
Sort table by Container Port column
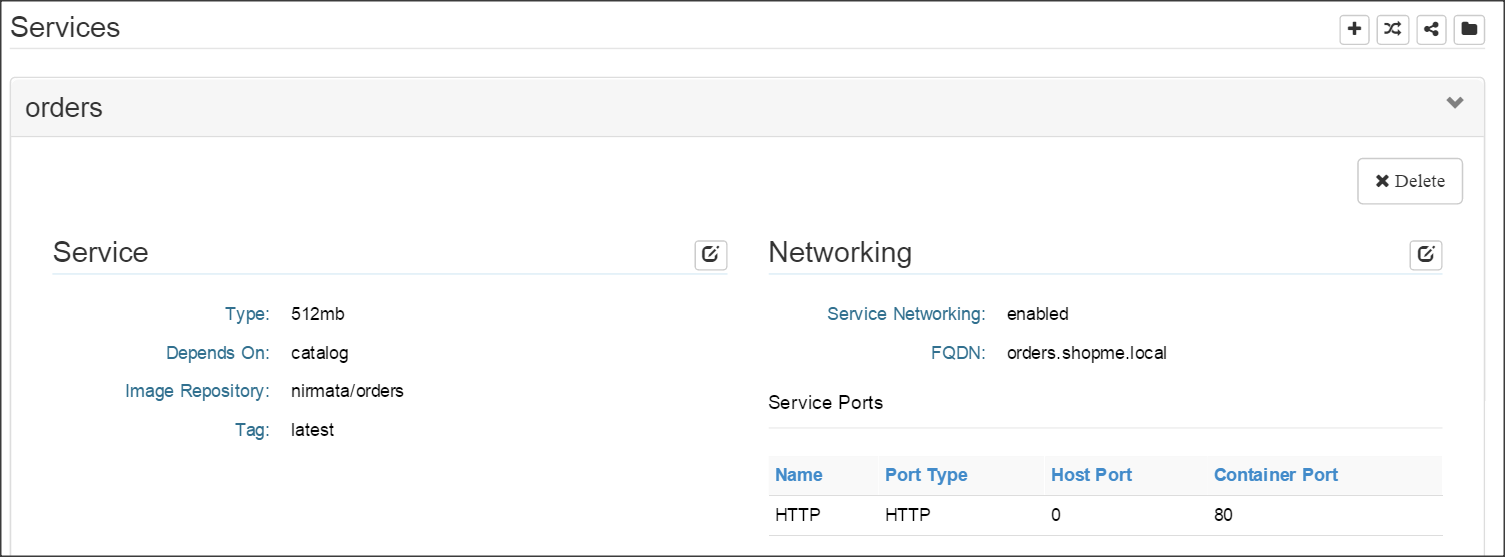click(x=1275, y=475)
